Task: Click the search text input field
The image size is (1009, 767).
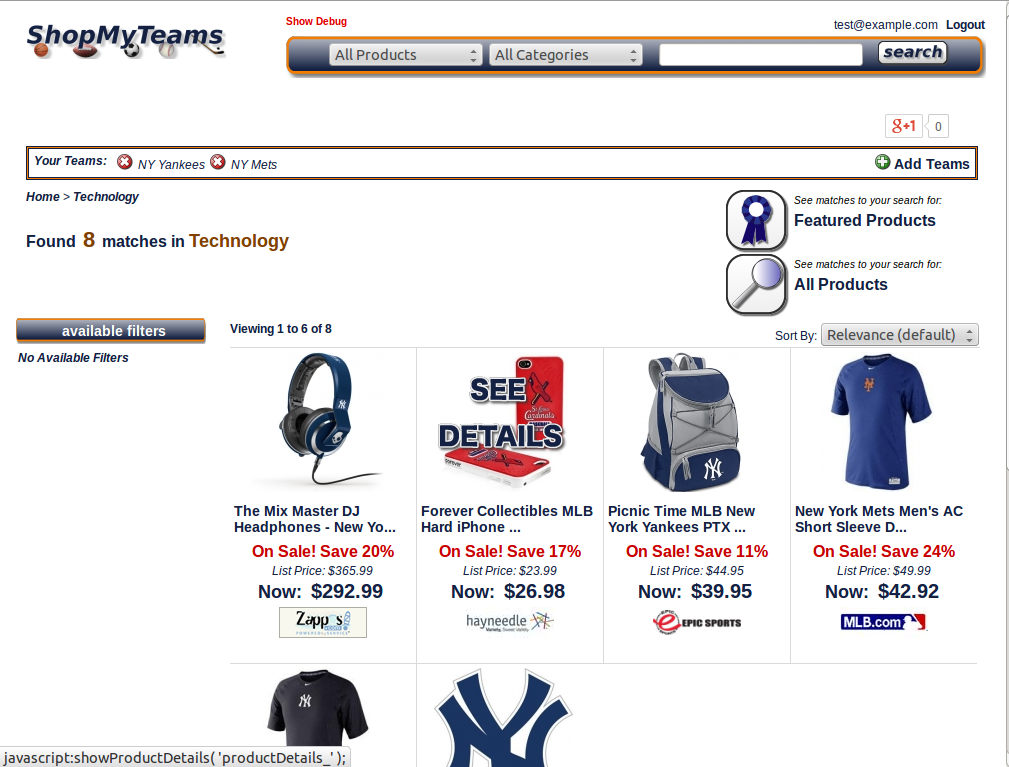Action: coord(761,55)
